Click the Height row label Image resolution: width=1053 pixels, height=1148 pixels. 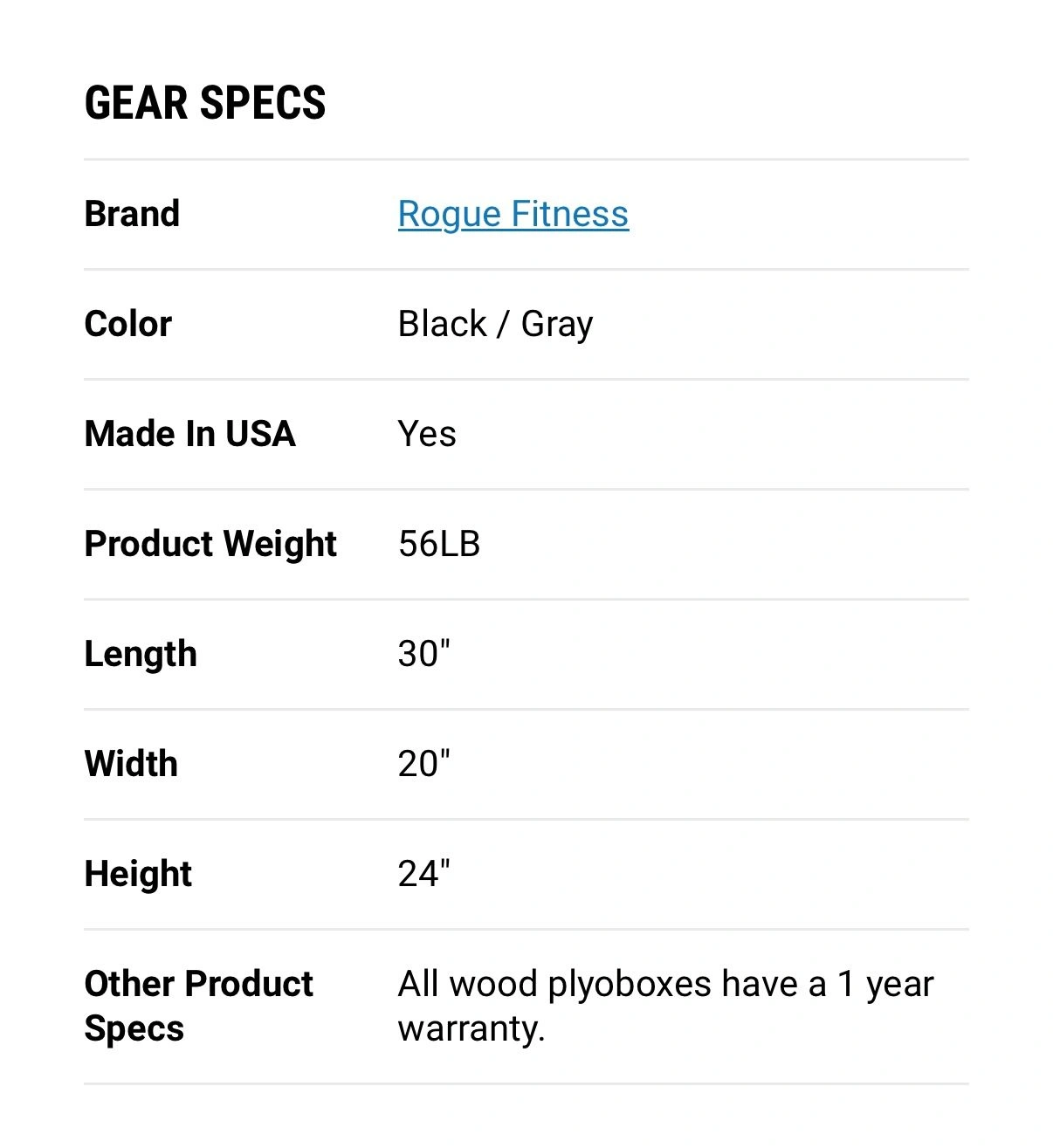coord(138,874)
